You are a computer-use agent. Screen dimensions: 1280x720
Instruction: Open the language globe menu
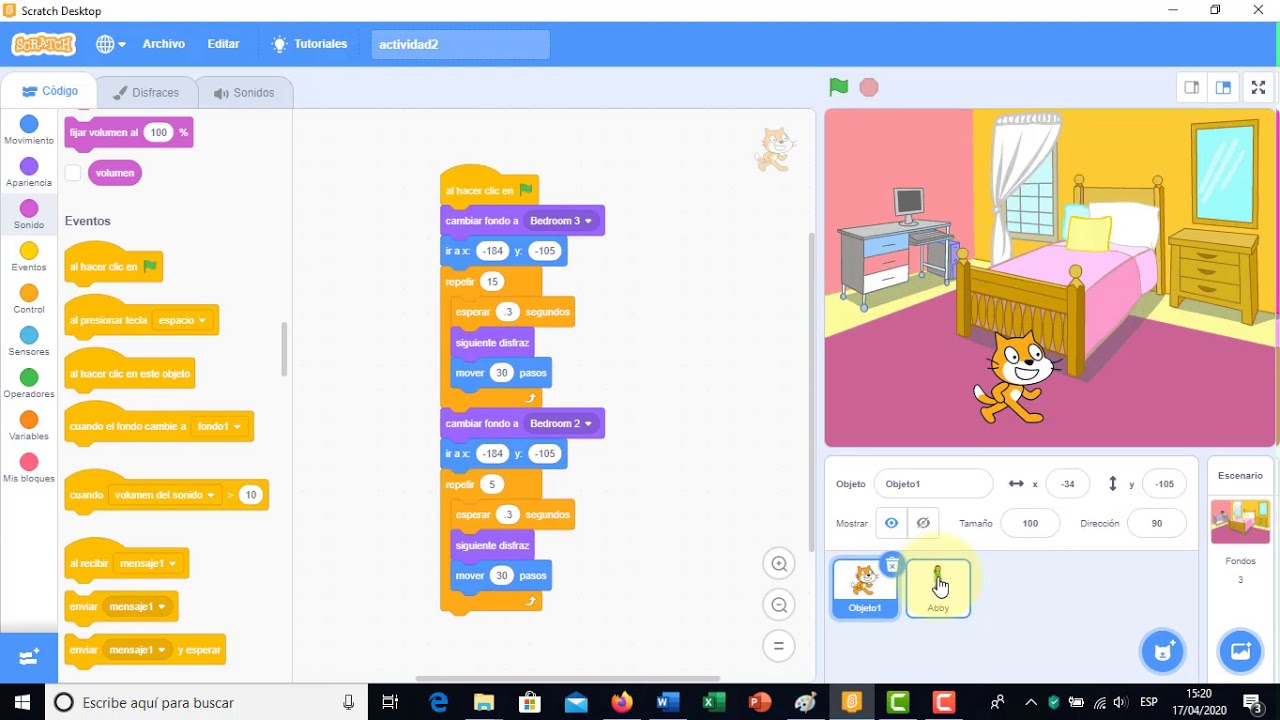click(110, 44)
